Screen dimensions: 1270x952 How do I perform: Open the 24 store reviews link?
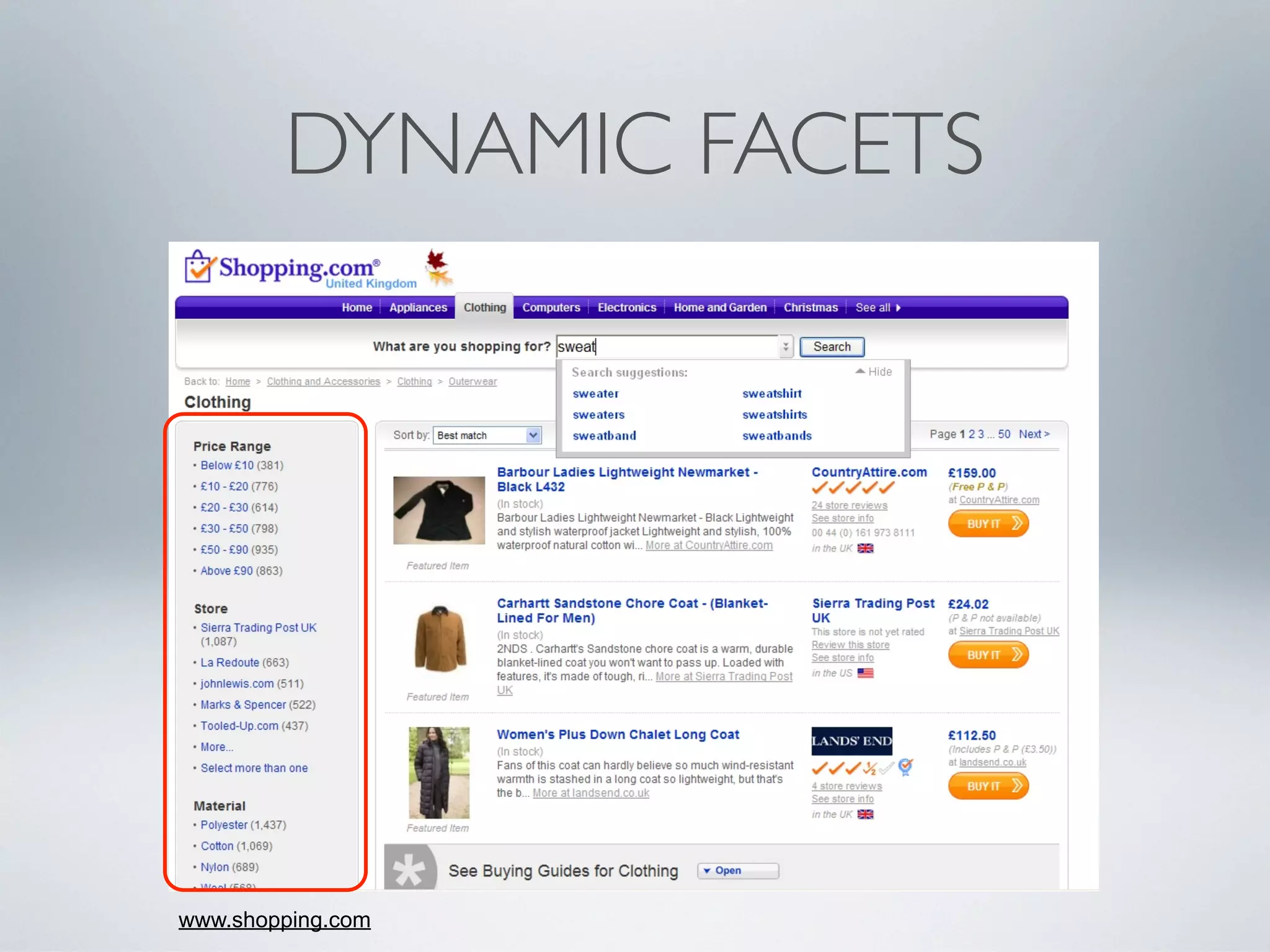pyautogui.click(x=849, y=506)
